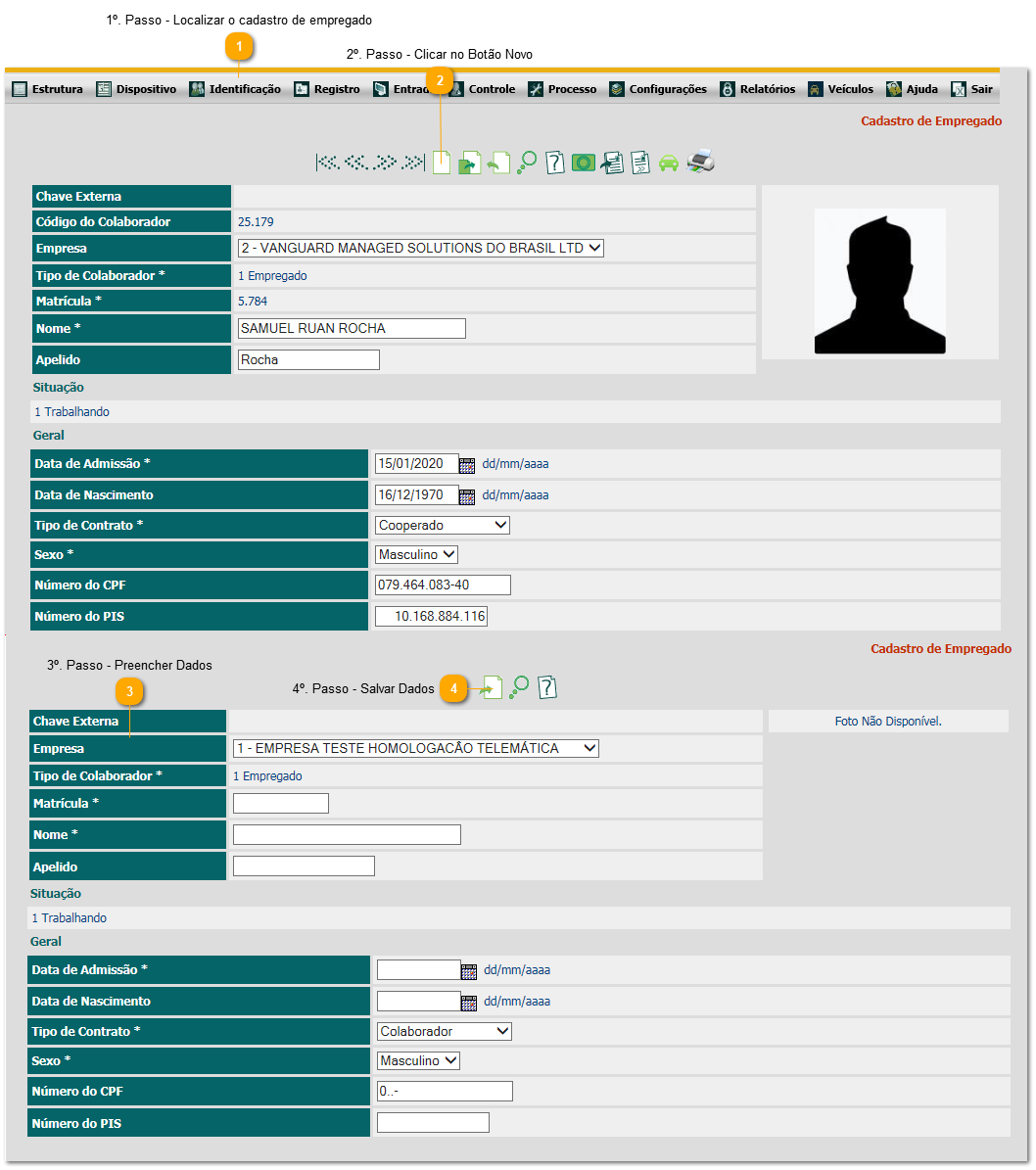Viewport: 1036px width, 1170px height.
Task: Click the New record blank page icon
Action: coord(442,163)
